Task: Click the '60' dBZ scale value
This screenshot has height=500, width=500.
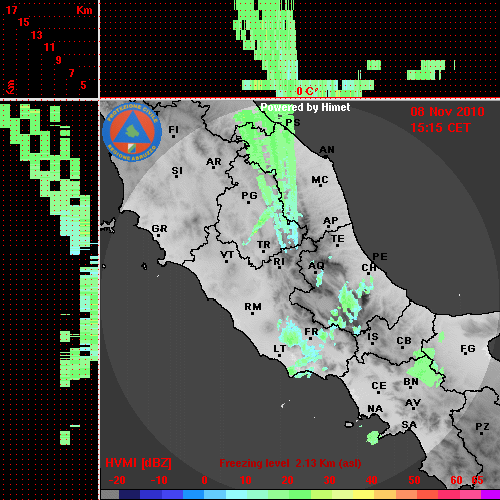Action: point(456,480)
